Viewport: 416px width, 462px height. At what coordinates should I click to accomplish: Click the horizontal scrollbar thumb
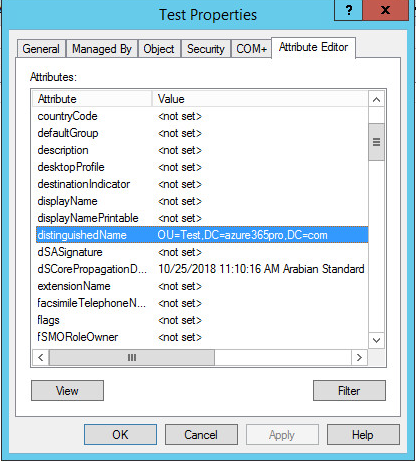pos(132,357)
